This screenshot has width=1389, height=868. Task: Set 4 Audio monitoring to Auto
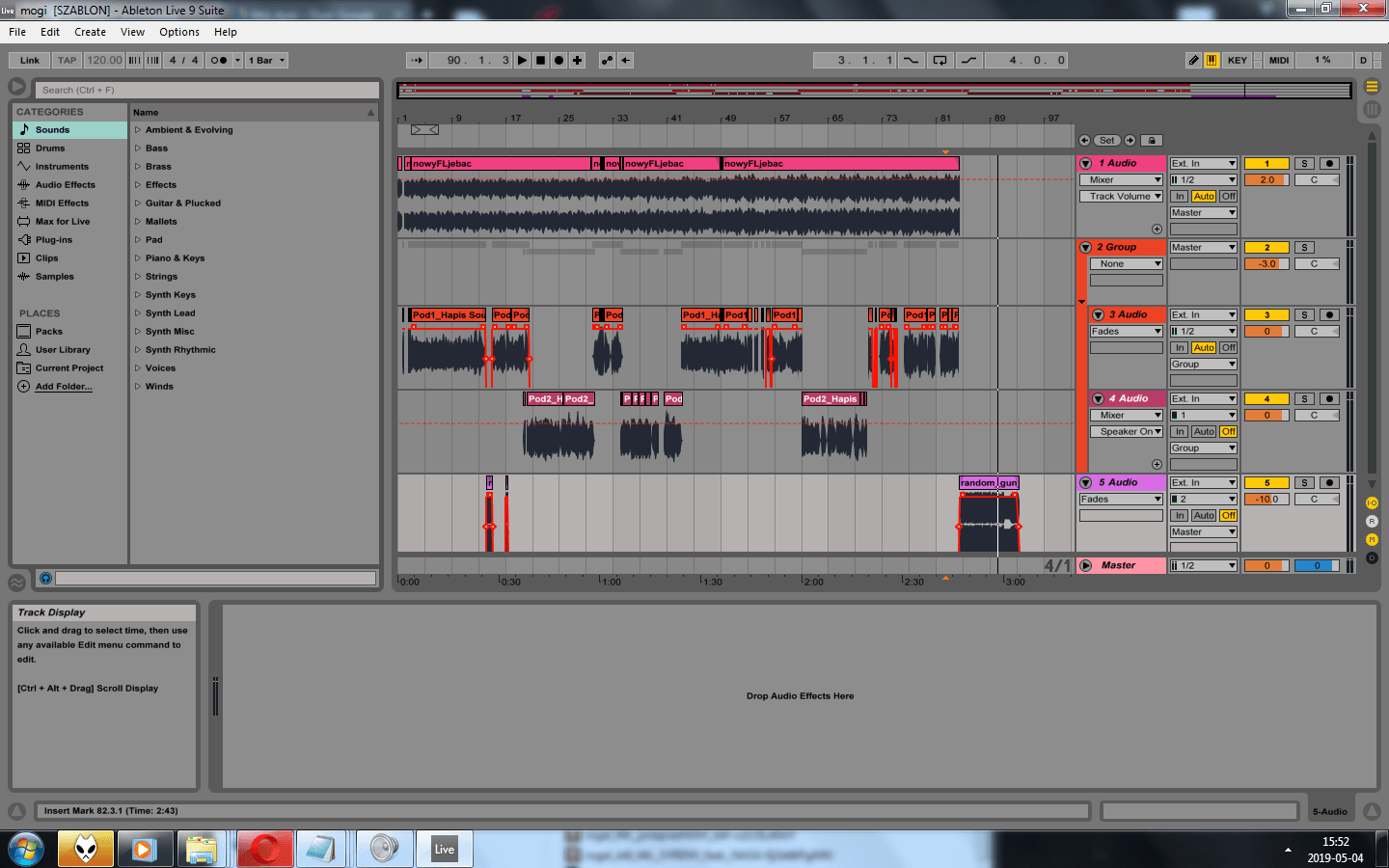[1204, 432]
